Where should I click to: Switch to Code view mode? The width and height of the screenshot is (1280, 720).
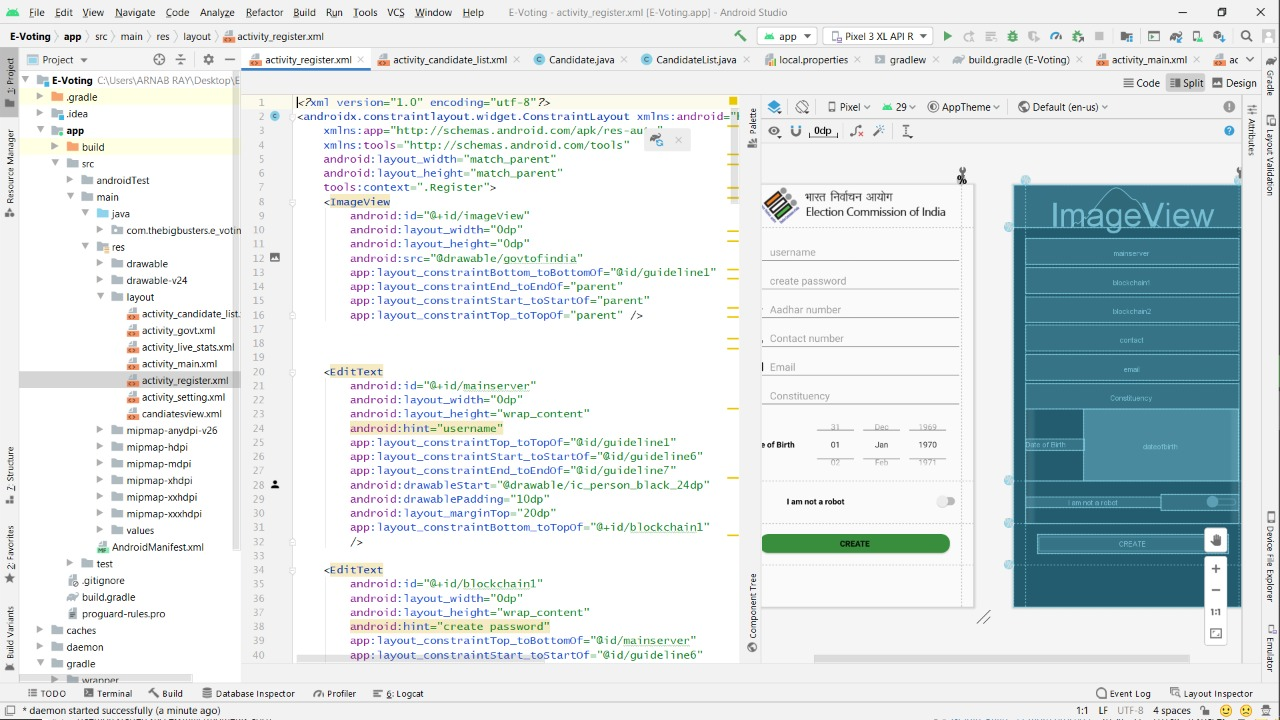pos(1141,83)
